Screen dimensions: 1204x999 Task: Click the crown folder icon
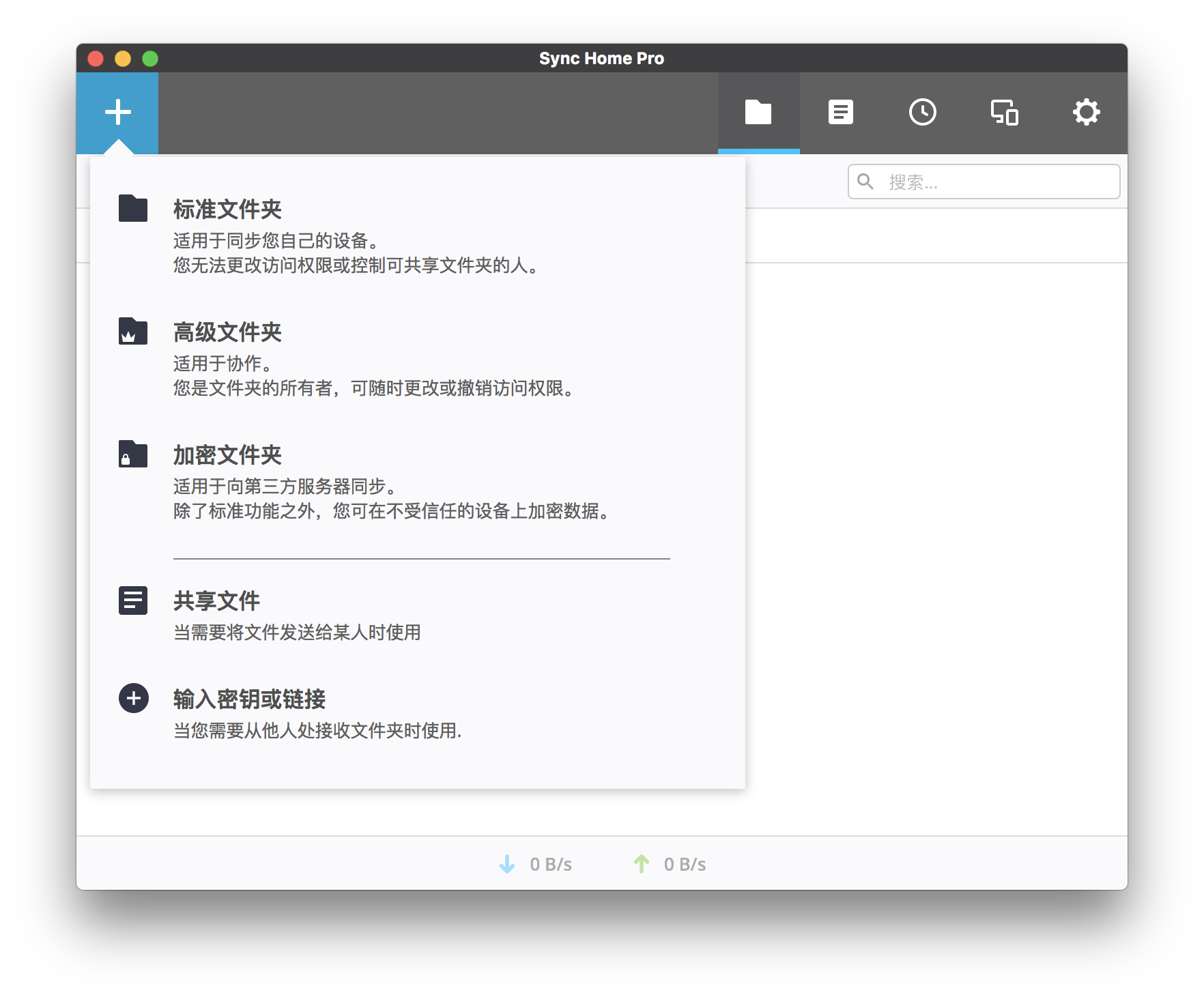133,331
